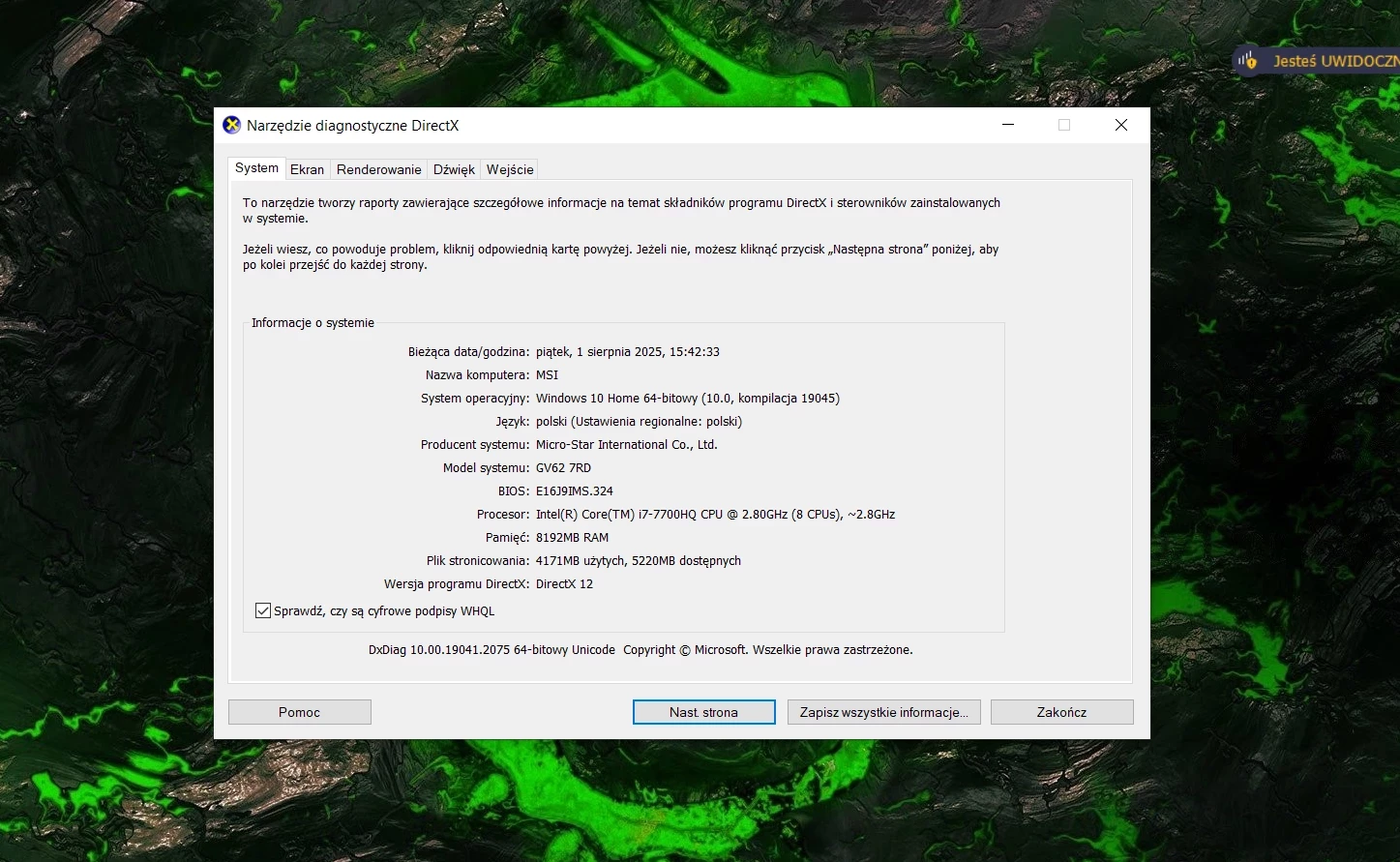Toggle the WHQL digital signatures checkbox
The width and height of the screenshot is (1400, 862).
point(263,610)
